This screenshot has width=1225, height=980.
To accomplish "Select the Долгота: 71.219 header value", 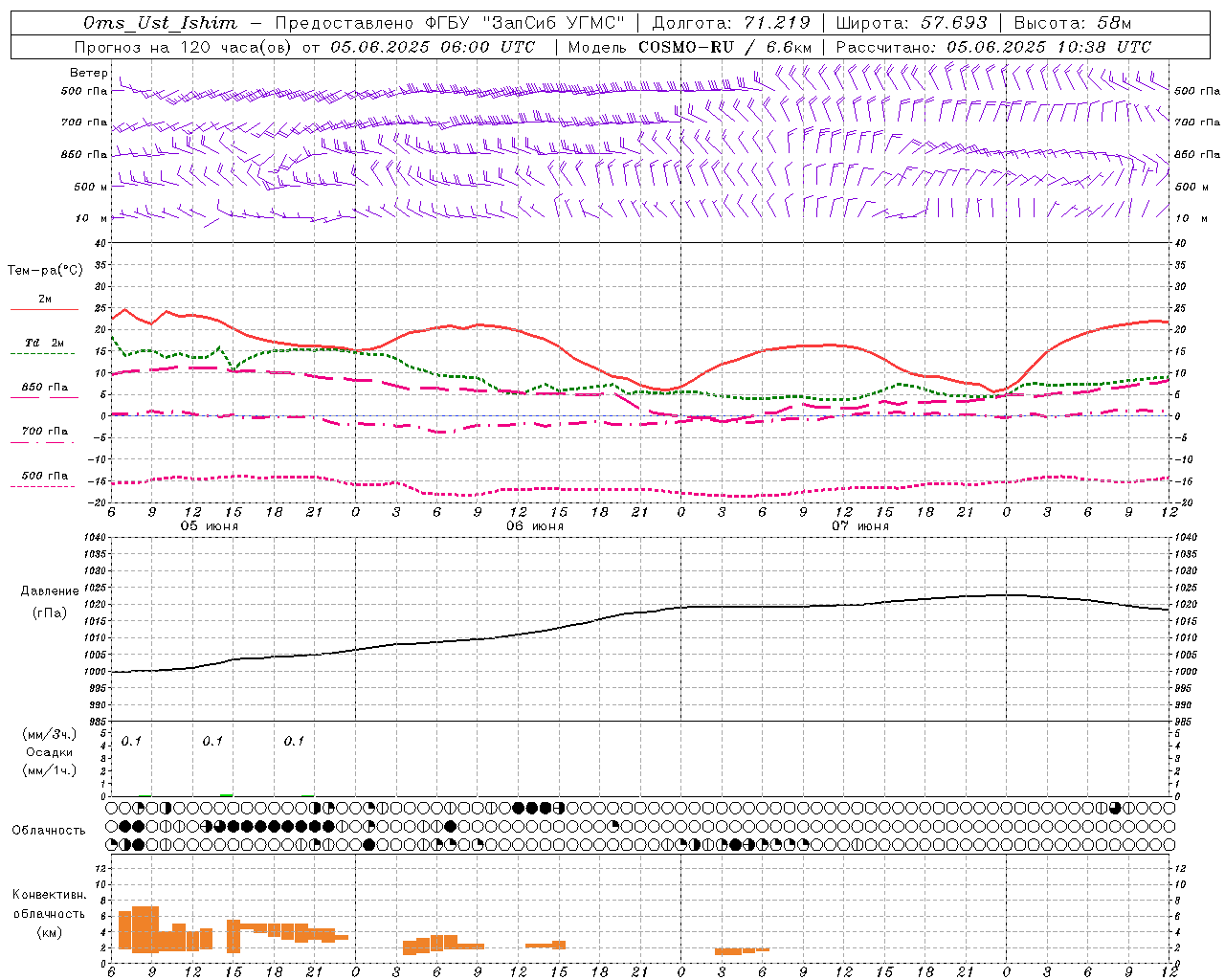I will pos(731,23).
